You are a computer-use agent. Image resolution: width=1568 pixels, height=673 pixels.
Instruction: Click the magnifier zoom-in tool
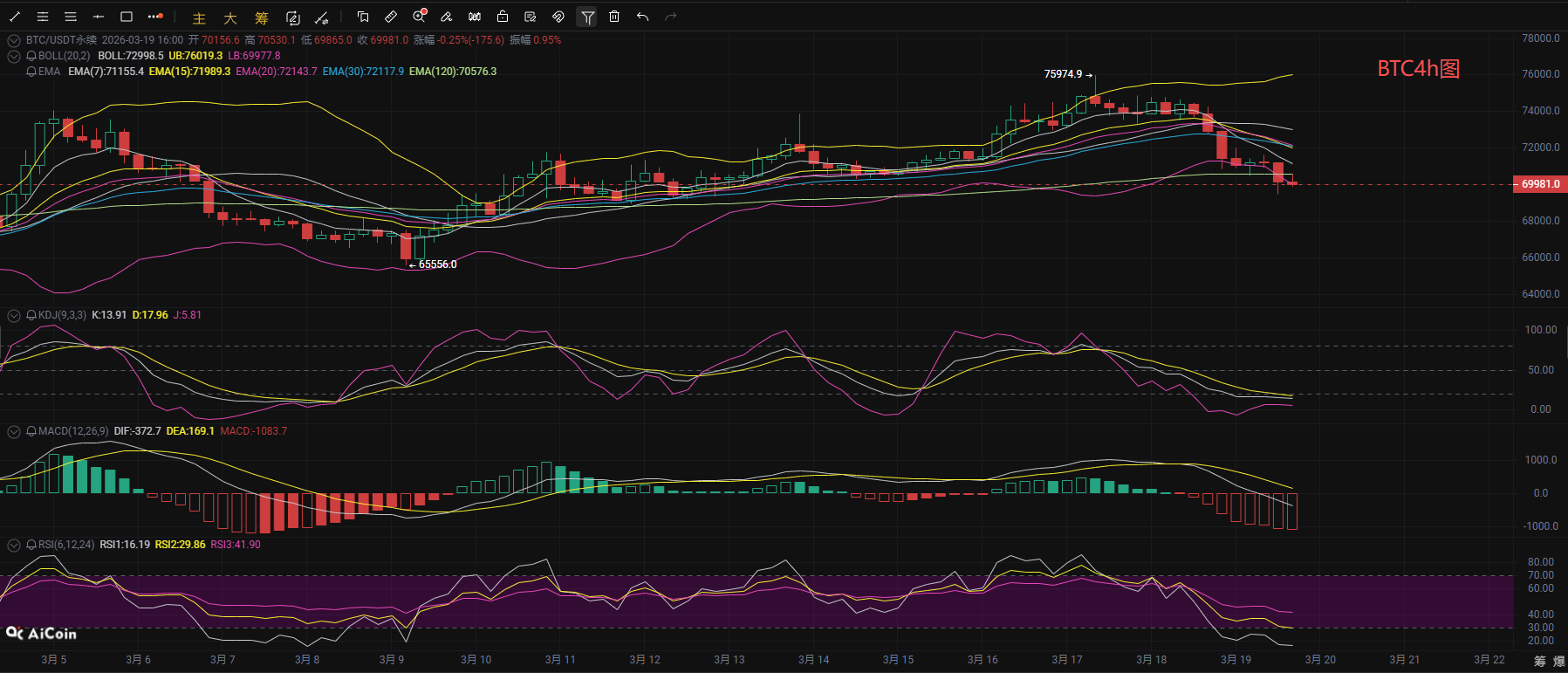point(419,17)
